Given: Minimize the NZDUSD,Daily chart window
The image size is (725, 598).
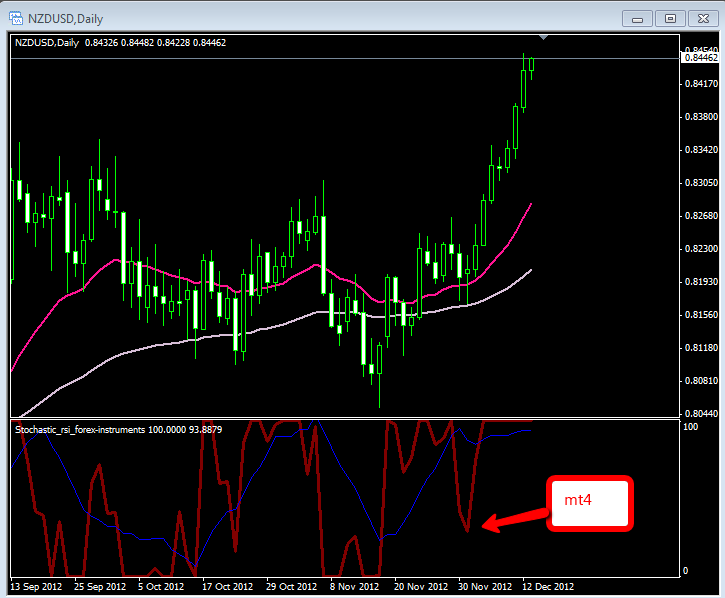Looking at the screenshot, I should pos(637,19).
